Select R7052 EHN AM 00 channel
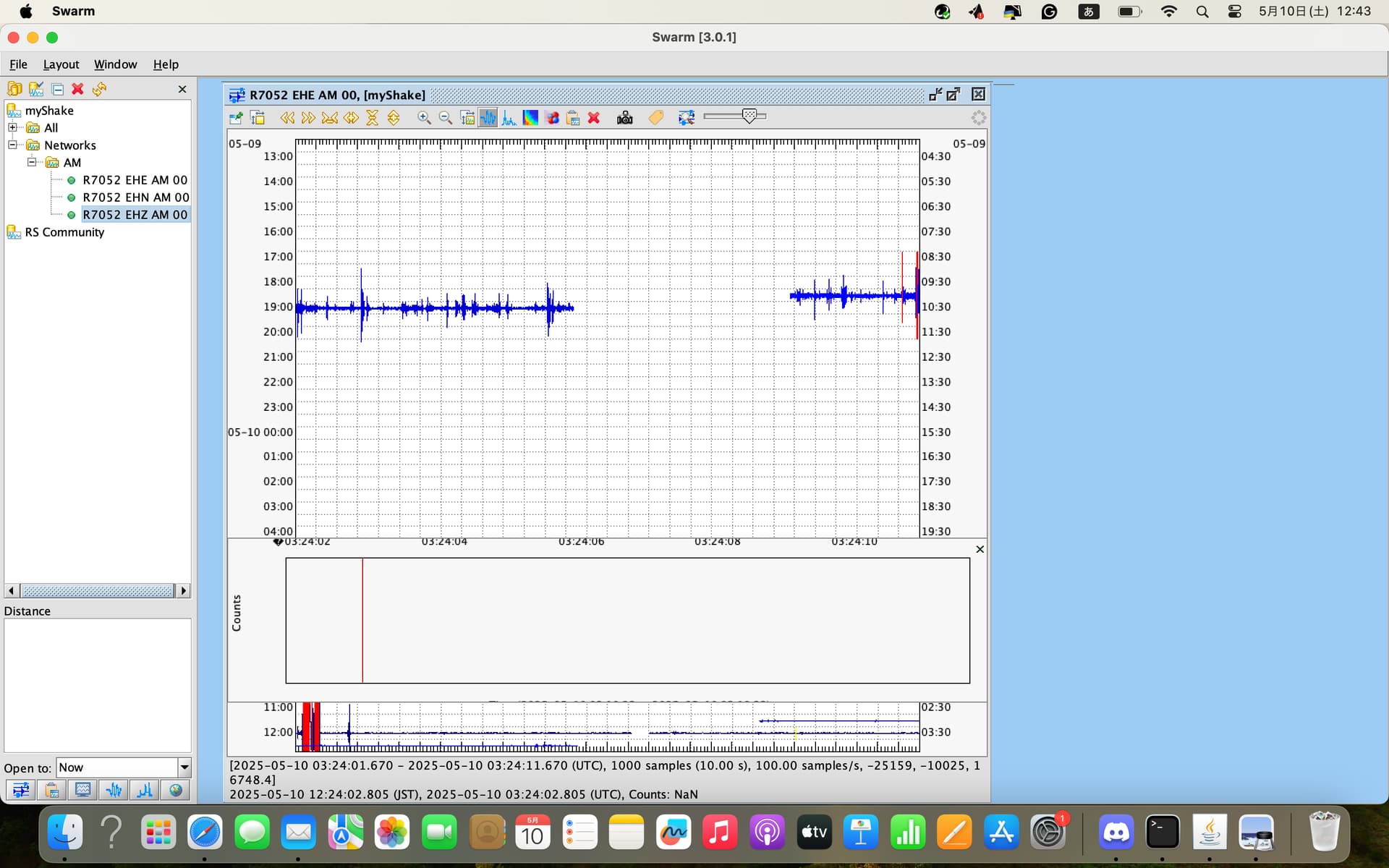1389x868 pixels. pyautogui.click(x=135, y=197)
